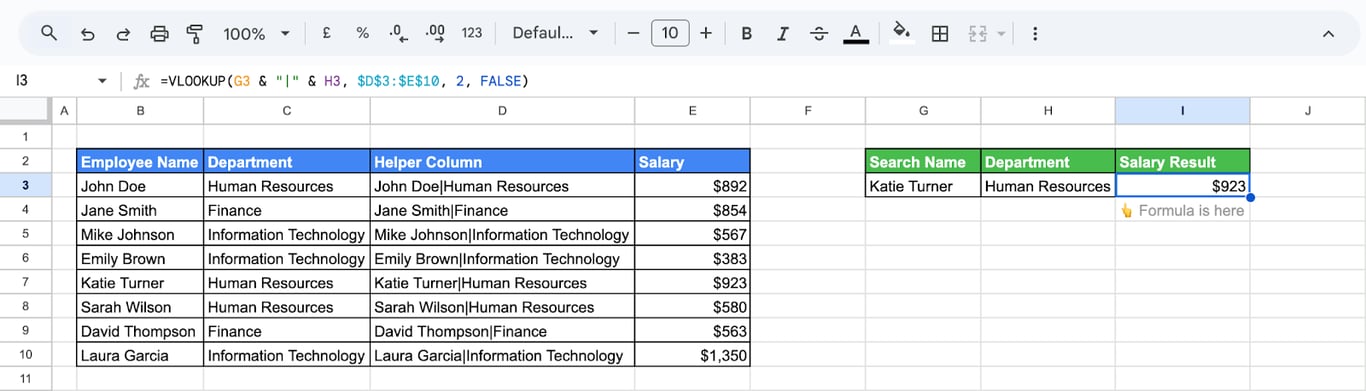Open the three-dot more toolbar options
Viewport: 1366px width, 391px height.
coord(1035,33)
